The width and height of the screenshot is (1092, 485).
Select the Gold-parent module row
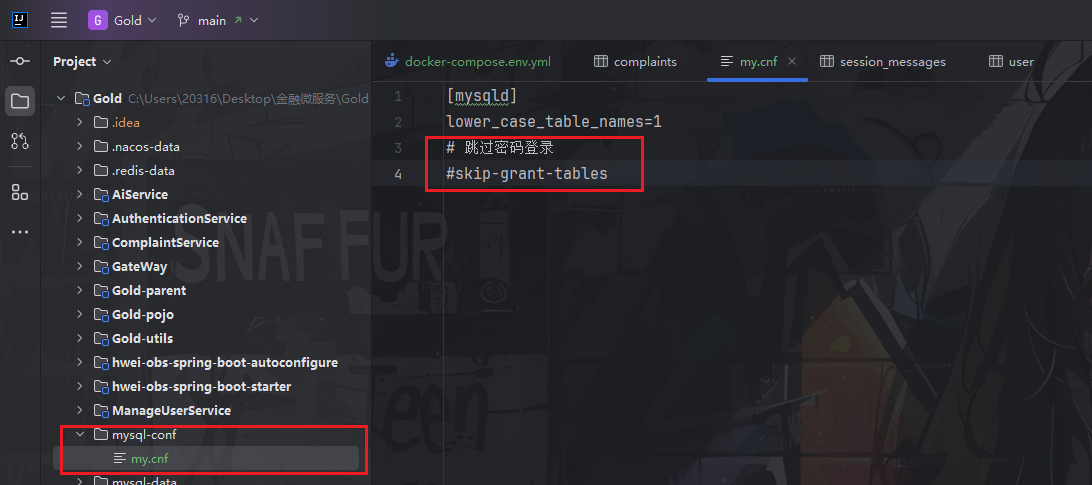click(205, 291)
